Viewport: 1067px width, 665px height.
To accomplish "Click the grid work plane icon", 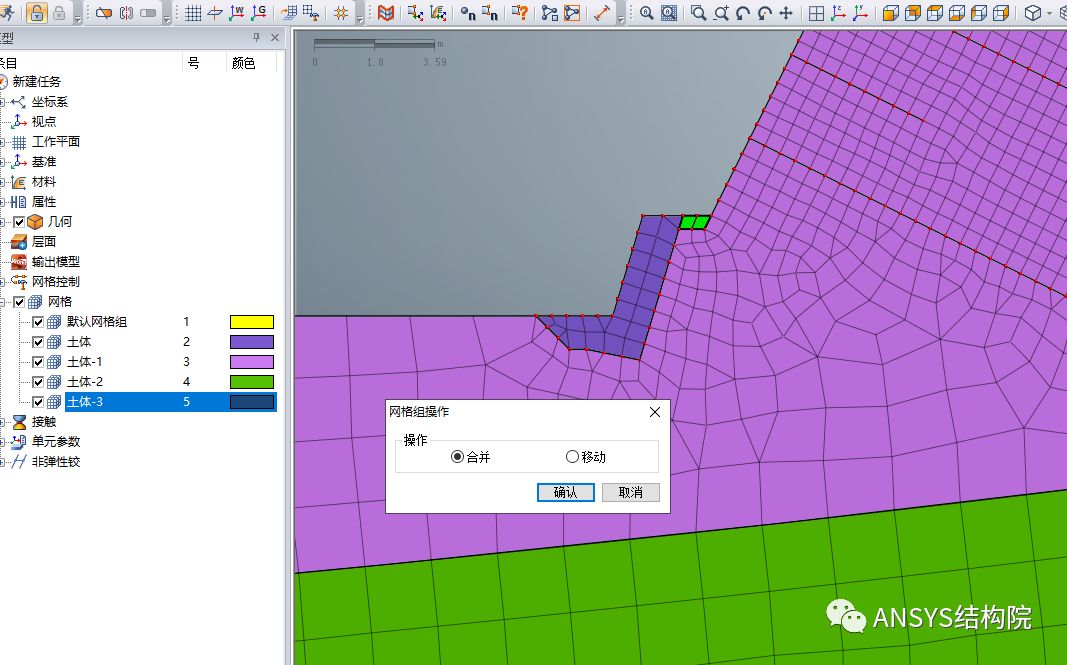I will click(x=193, y=12).
